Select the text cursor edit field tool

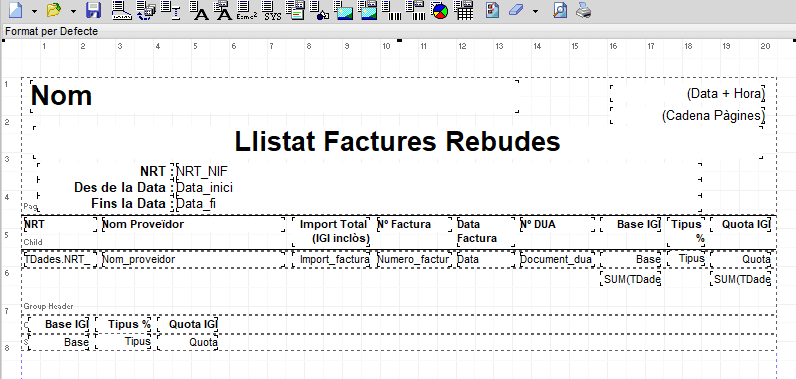172,10
